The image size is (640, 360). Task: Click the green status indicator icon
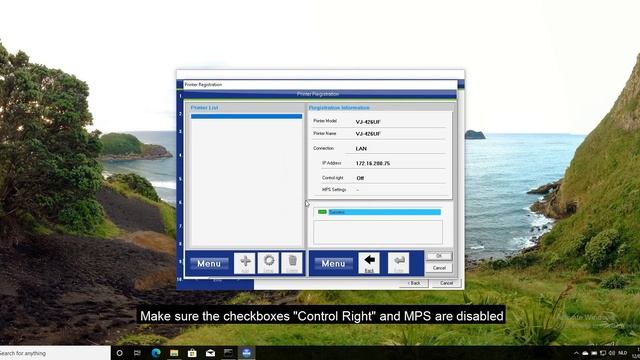[x=322, y=212]
